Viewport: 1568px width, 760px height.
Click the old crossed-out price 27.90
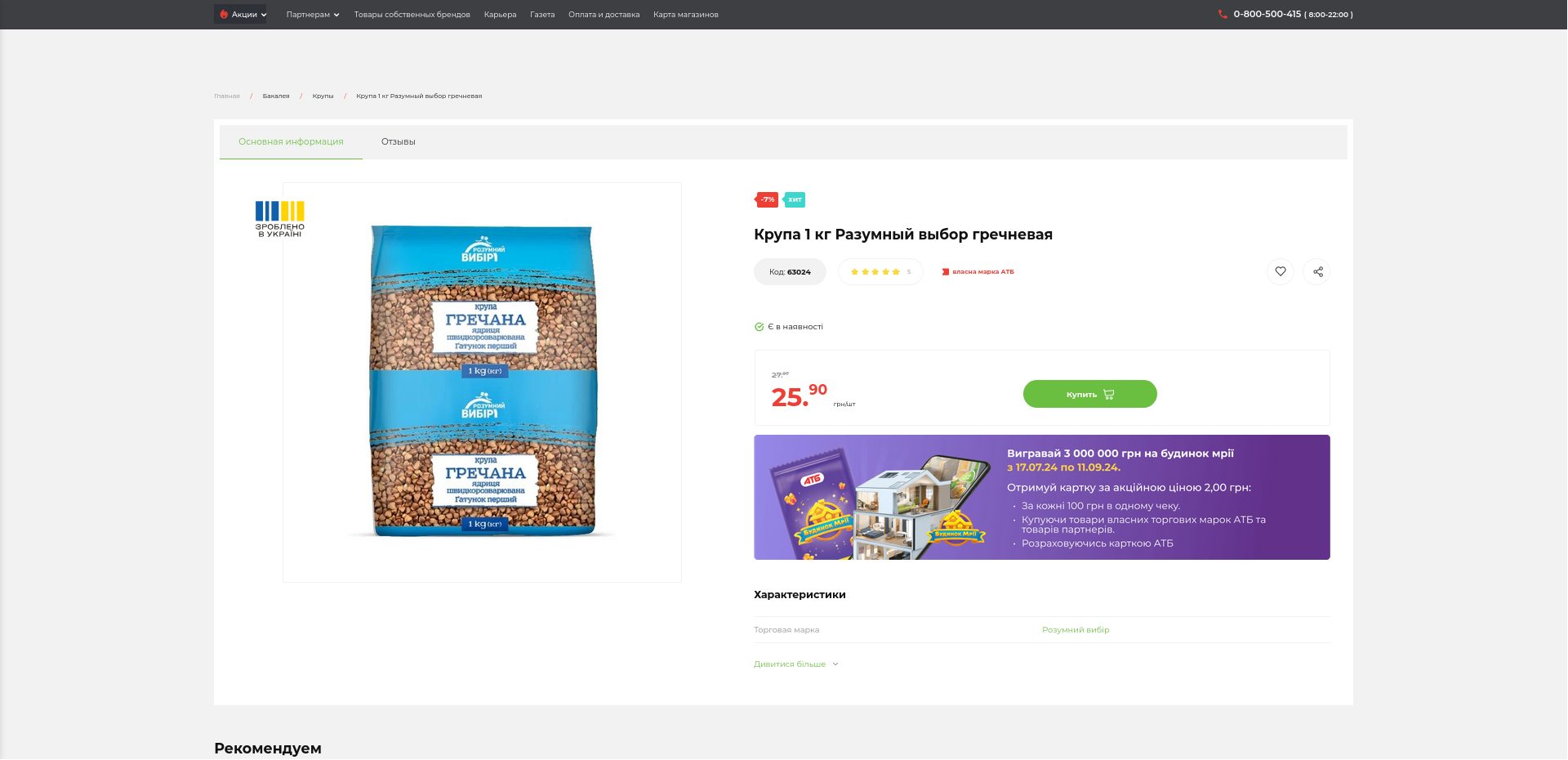pos(780,374)
